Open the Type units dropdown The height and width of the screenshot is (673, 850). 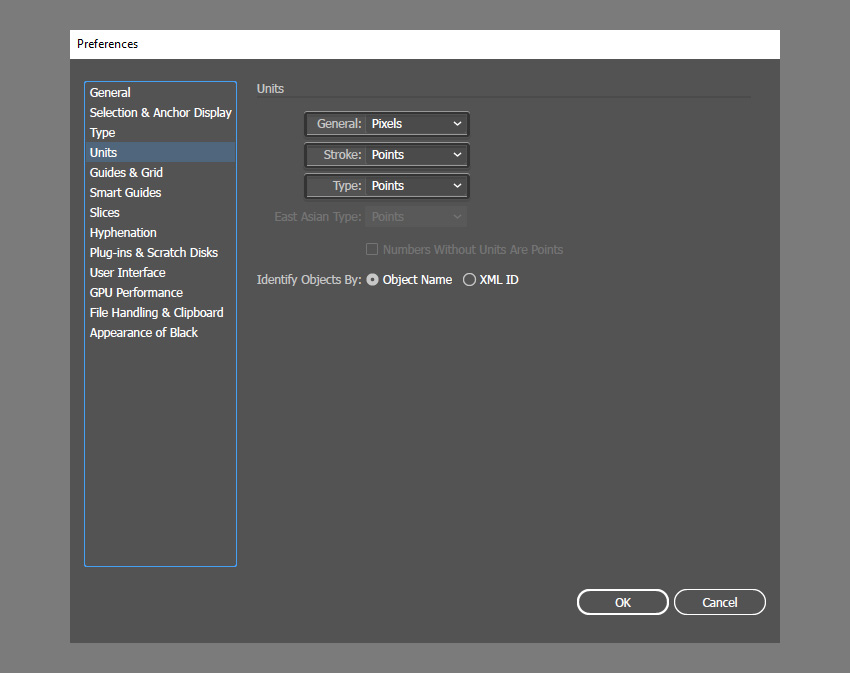[x=416, y=185]
